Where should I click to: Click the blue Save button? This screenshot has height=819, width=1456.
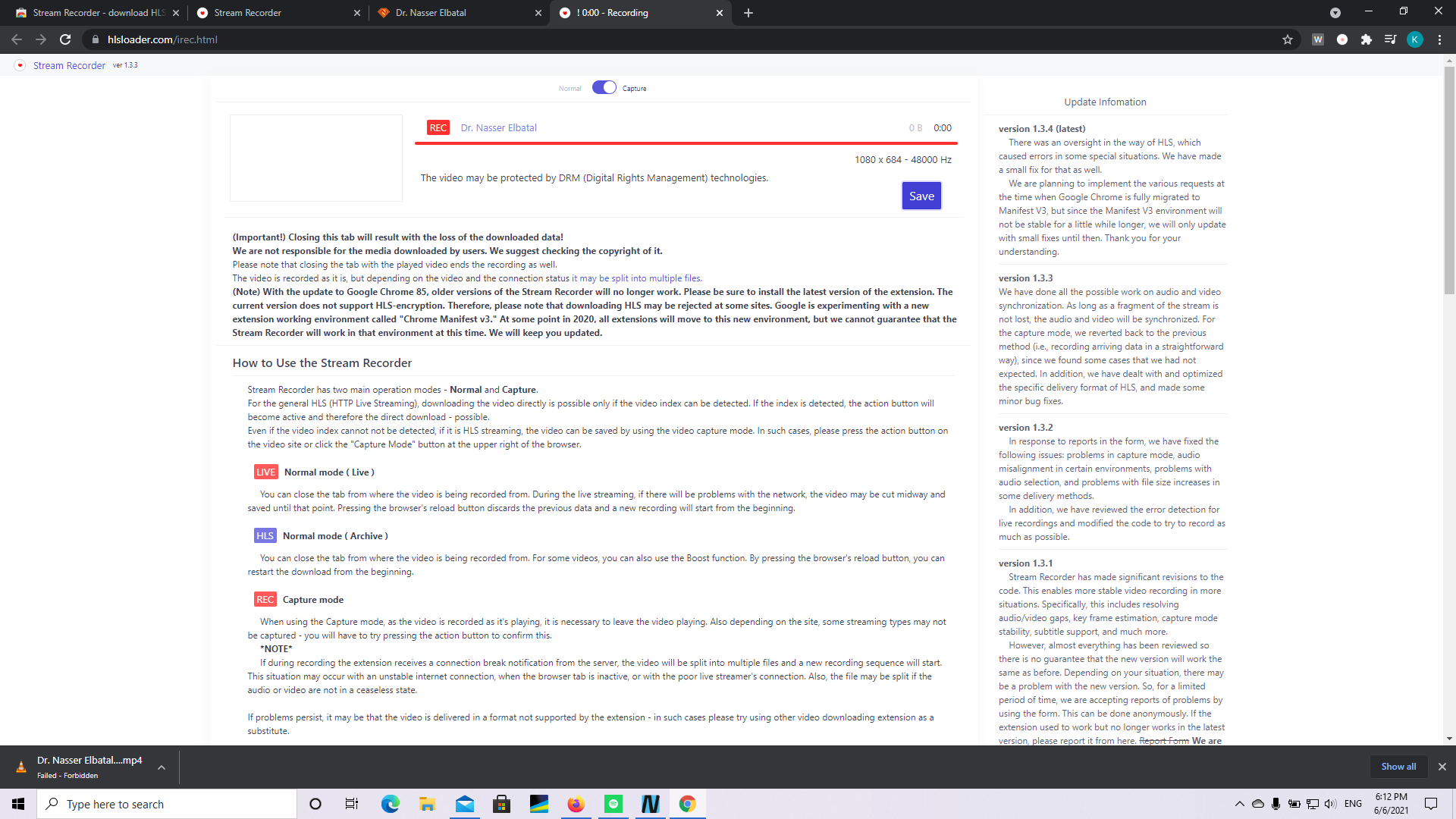tap(921, 196)
